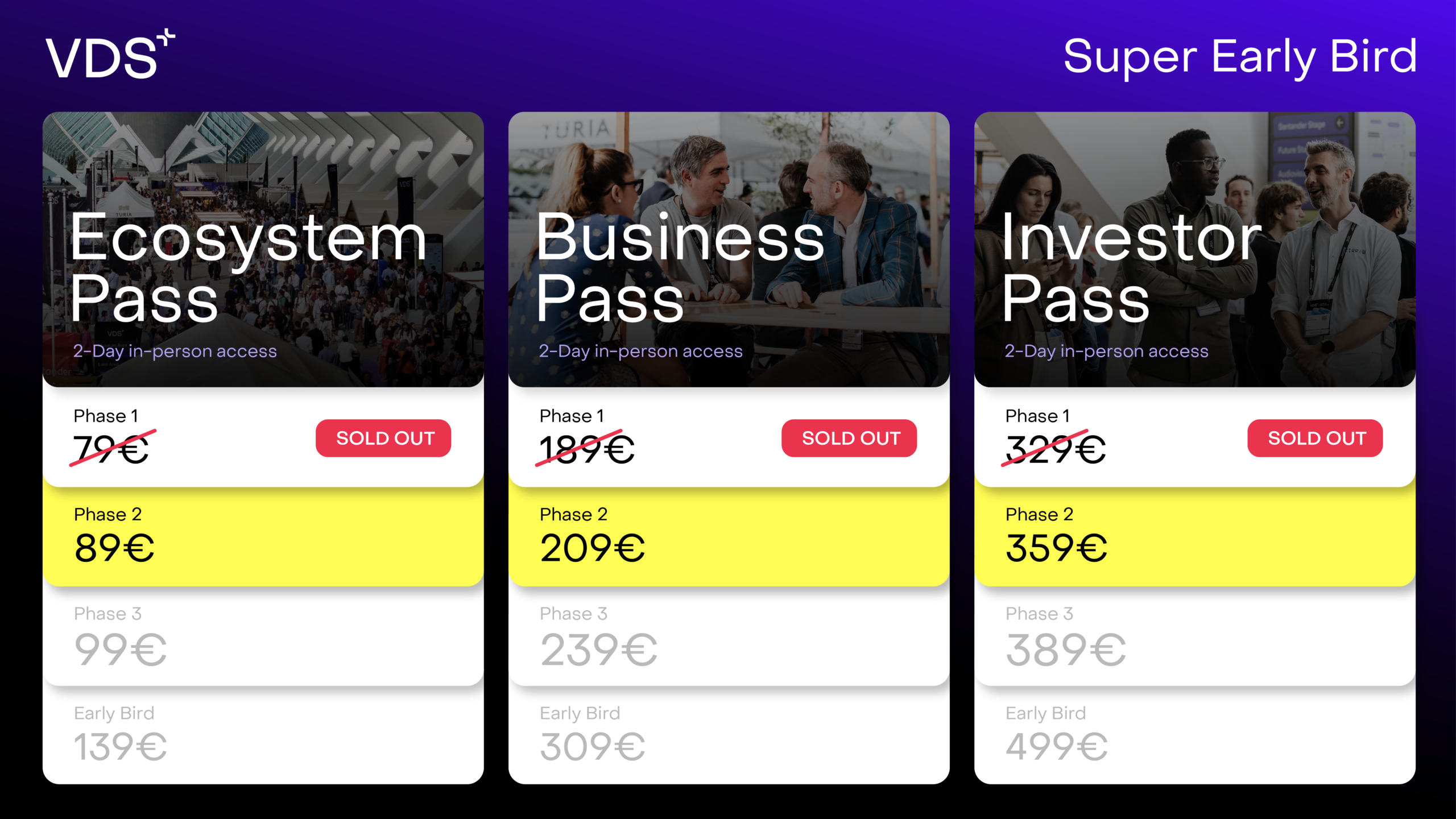Choose Ecosystem Pass Phase 3 at 99€
The image size is (1456, 819).
point(263,637)
